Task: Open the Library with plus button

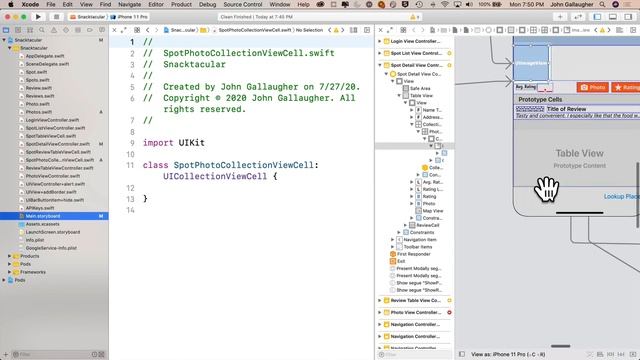Action: point(560,17)
